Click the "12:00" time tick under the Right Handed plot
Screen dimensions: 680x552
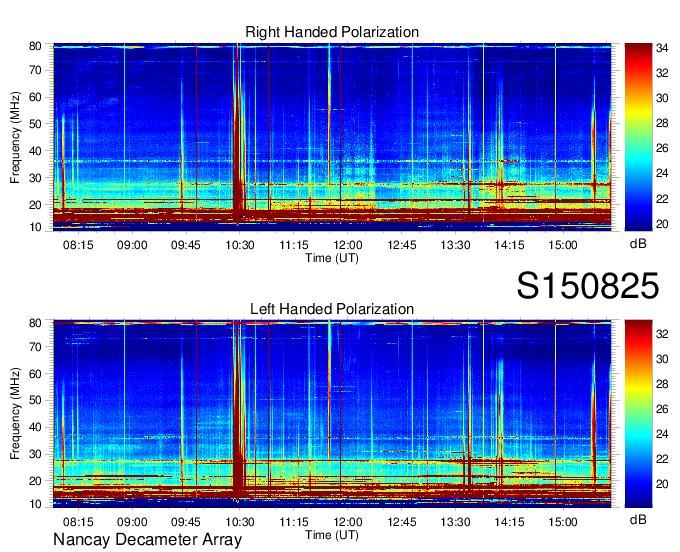point(347,245)
